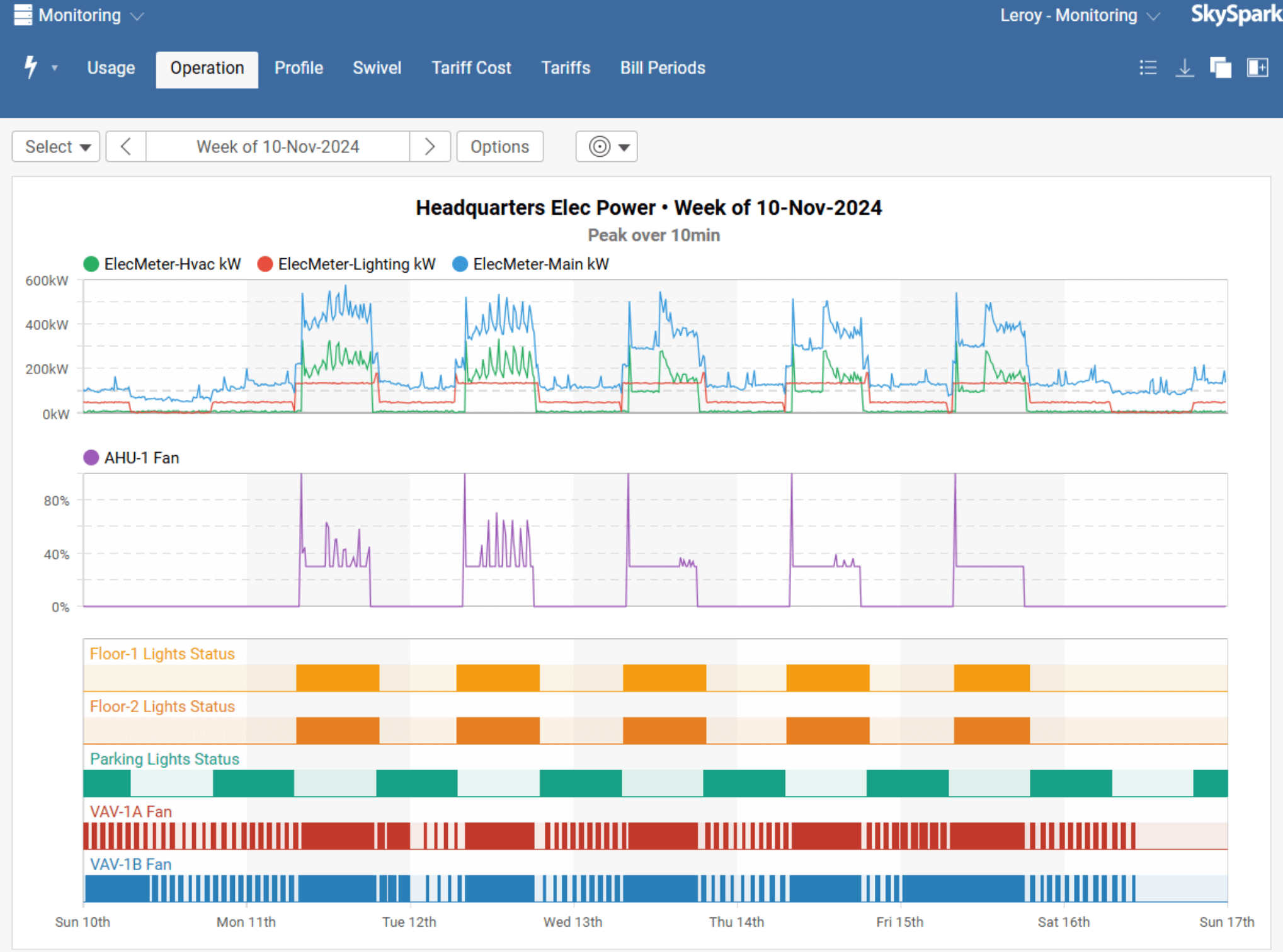The height and width of the screenshot is (952, 1283).
Task: Click the split pane layout icon
Action: (1257, 67)
